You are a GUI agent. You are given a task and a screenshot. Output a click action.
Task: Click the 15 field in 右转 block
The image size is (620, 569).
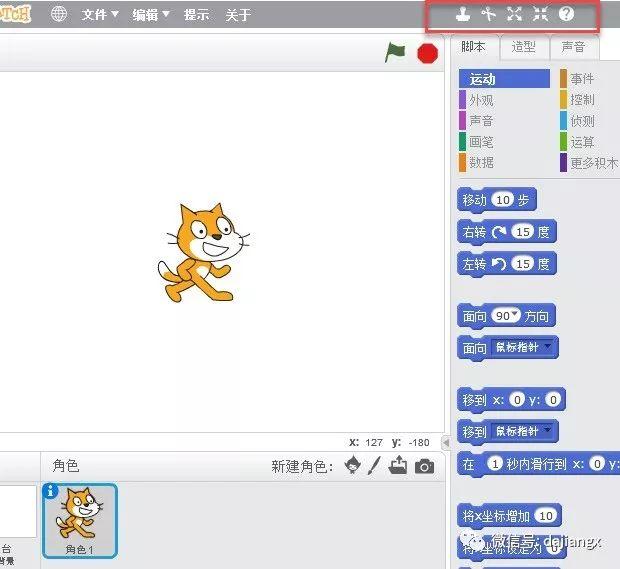523,232
